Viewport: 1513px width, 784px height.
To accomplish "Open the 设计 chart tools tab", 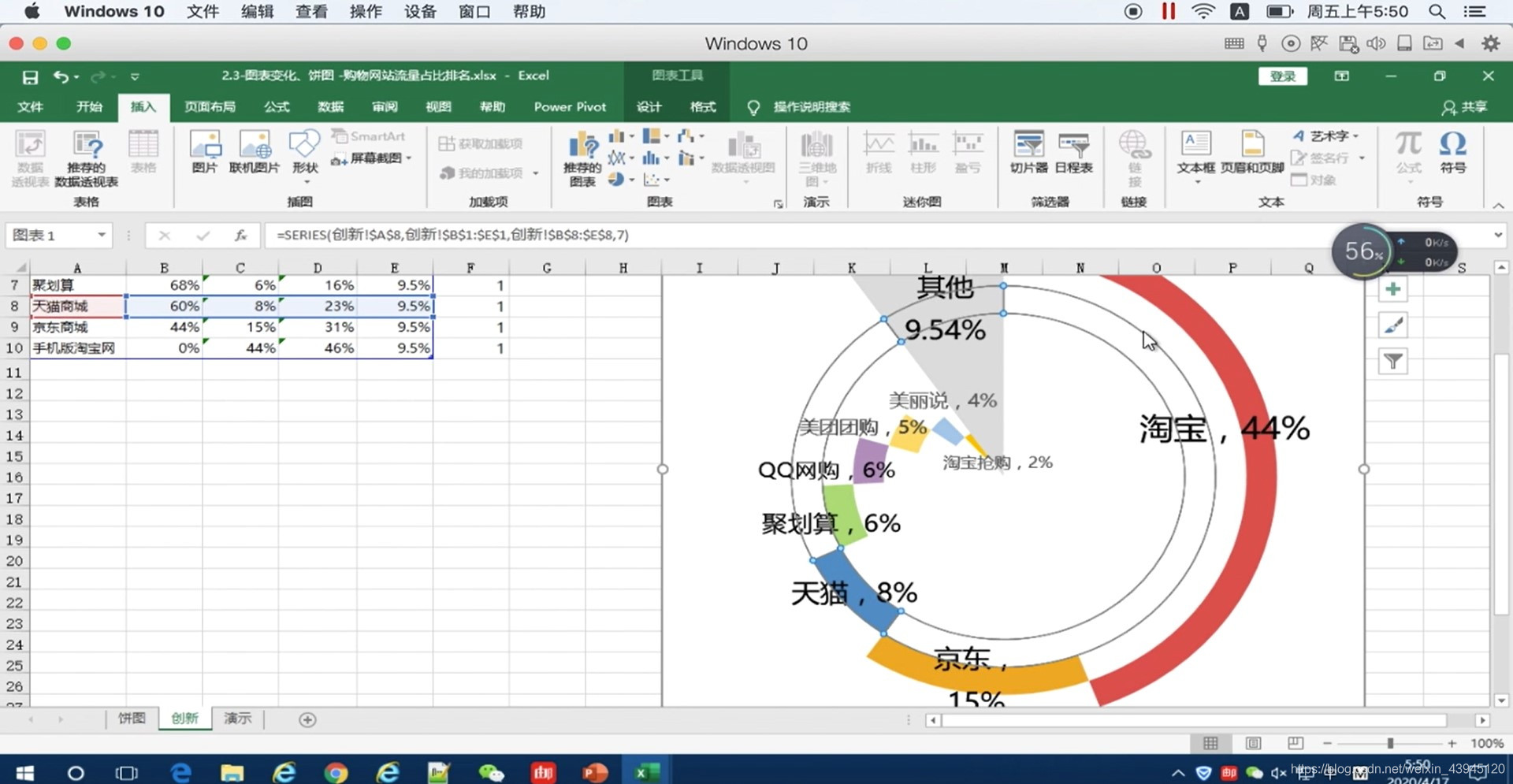I will pyautogui.click(x=649, y=107).
